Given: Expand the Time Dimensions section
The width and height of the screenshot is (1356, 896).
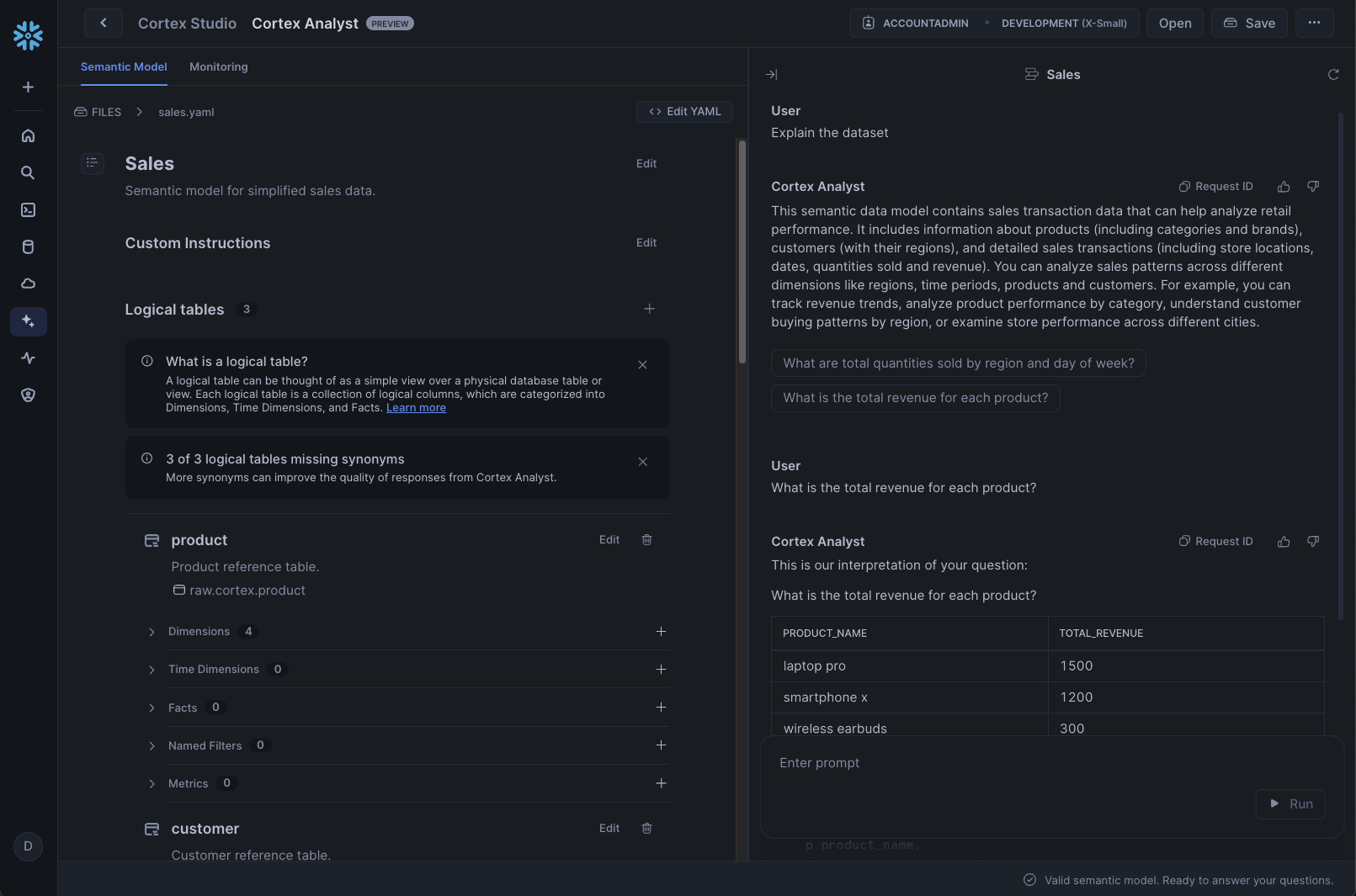Looking at the screenshot, I should coord(152,670).
